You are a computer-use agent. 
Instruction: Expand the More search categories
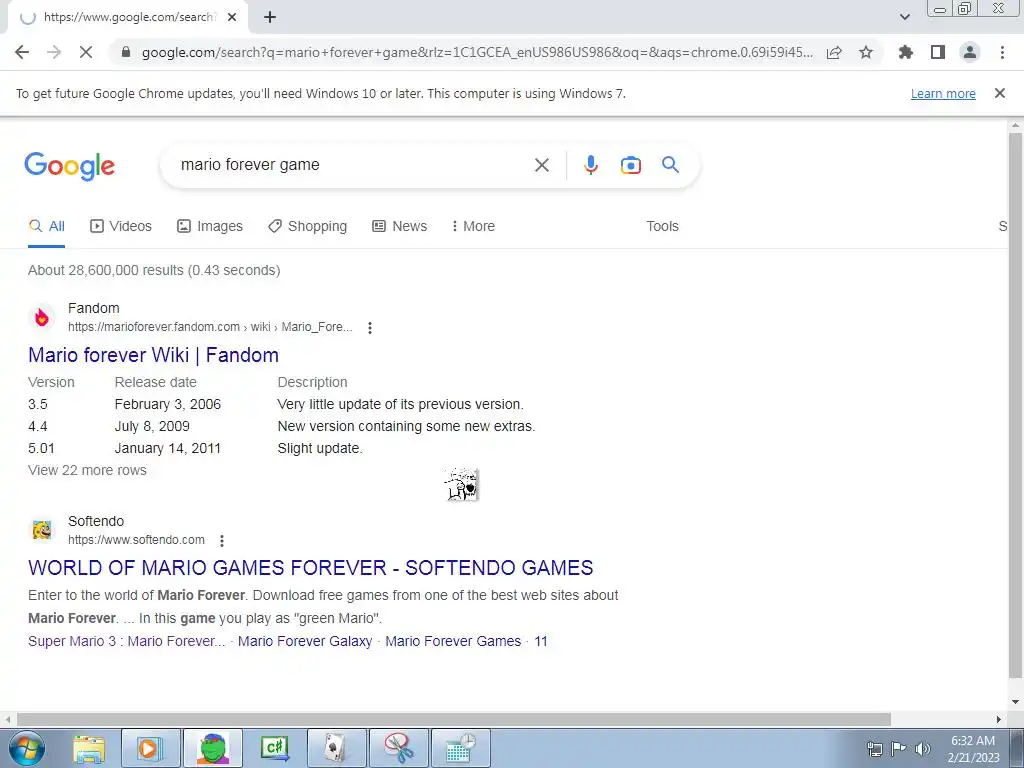[473, 227]
